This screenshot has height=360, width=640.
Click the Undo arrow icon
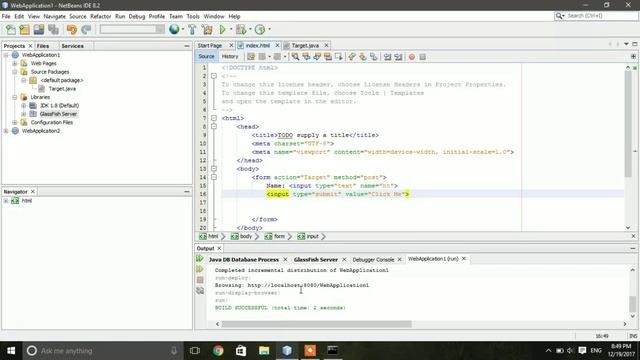click(72, 29)
